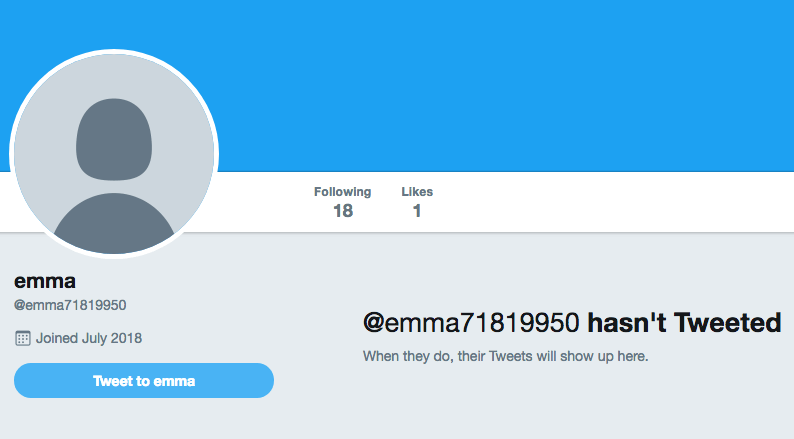This screenshot has width=794, height=439.
Task: Click the default avatar head silhouette
Action: [114, 139]
